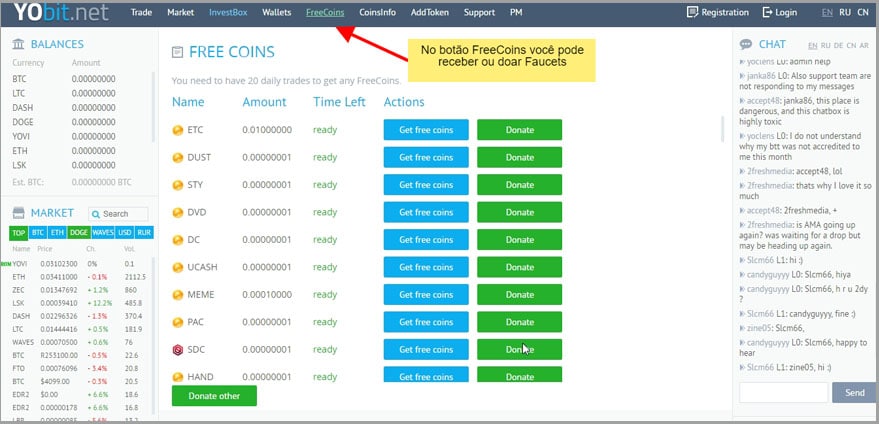Get free coins for DUST
This screenshot has height=424, width=879.
click(x=426, y=158)
